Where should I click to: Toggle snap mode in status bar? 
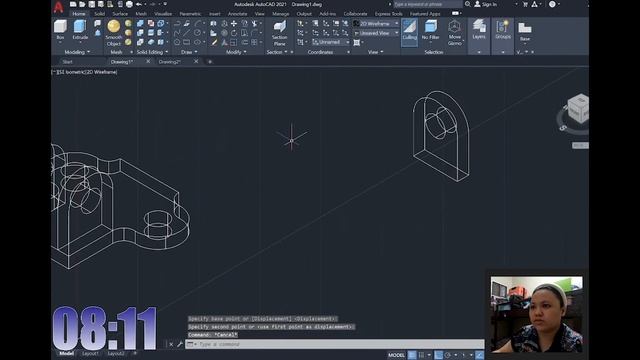tap(421, 355)
